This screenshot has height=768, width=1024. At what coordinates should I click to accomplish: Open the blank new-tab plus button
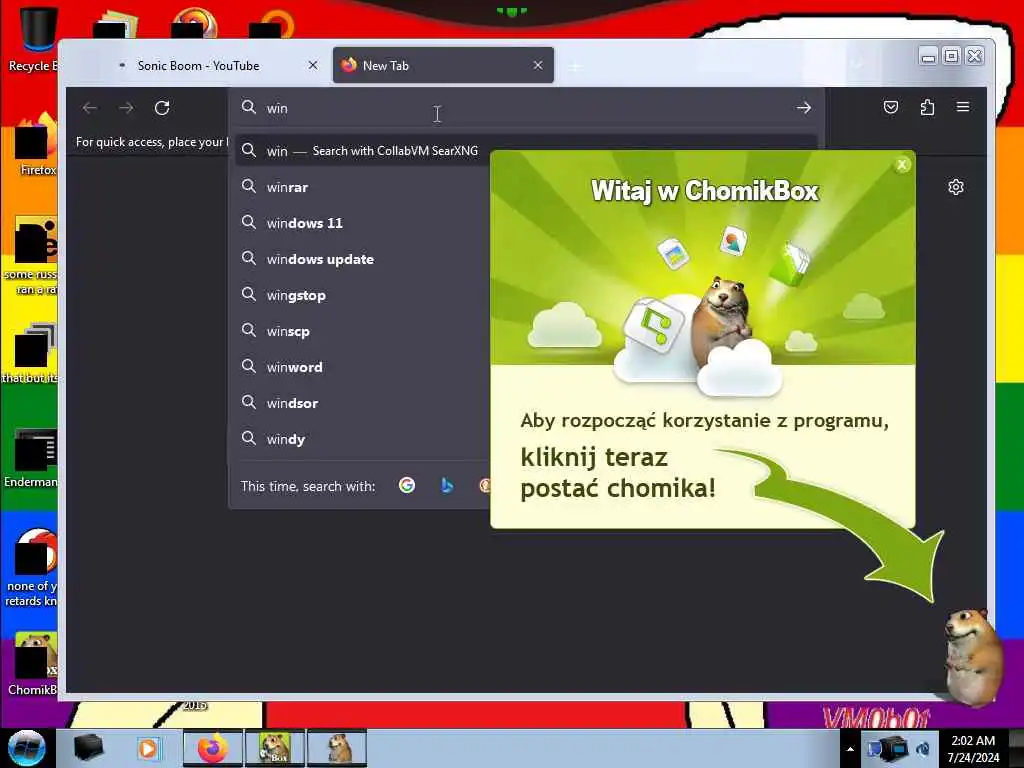click(575, 66)
